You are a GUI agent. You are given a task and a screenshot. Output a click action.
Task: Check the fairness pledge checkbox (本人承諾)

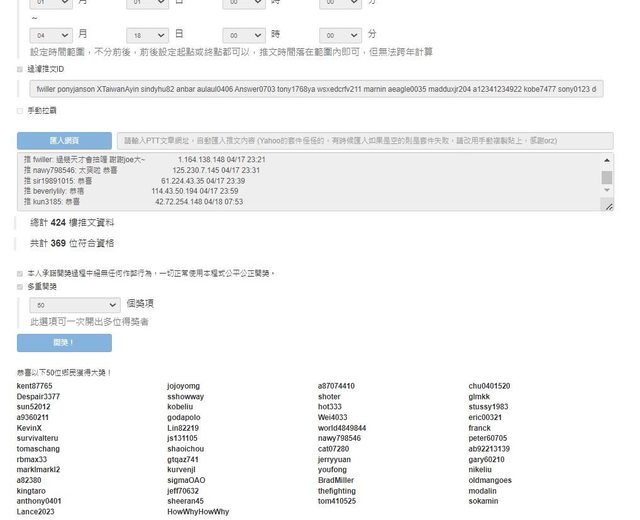click(x=20, y=272)
